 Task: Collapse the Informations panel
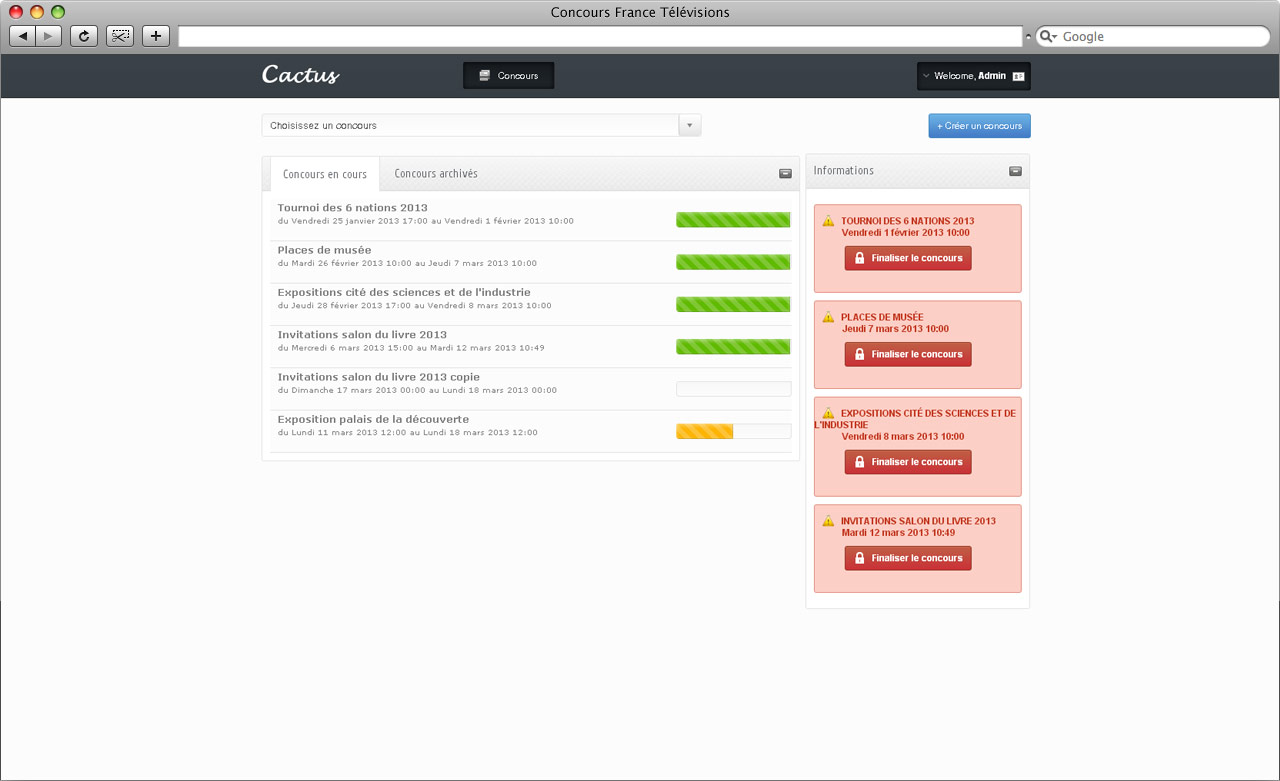pos(1015,171)
